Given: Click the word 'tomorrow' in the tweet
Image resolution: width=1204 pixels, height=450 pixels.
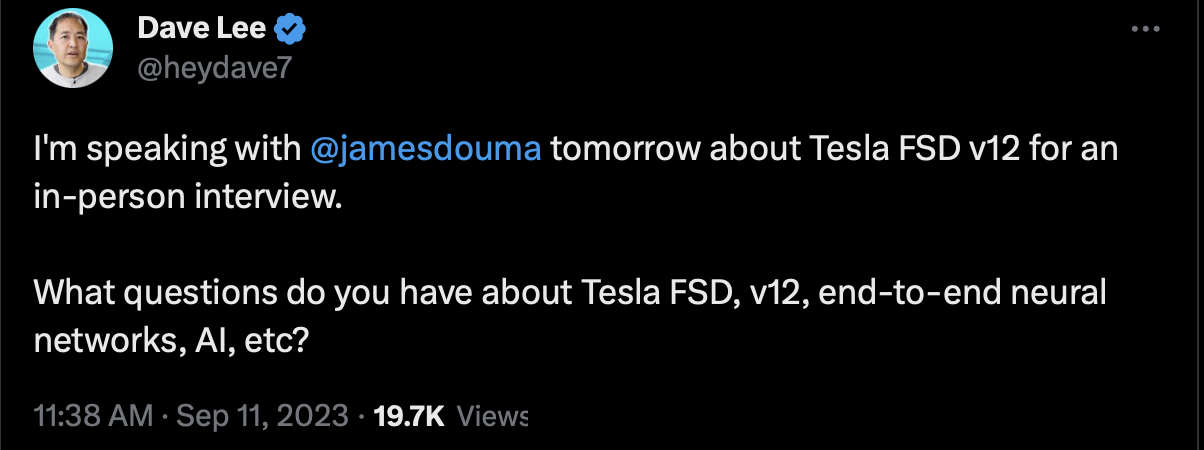Looking at the screenshot, I should point(615,152).
